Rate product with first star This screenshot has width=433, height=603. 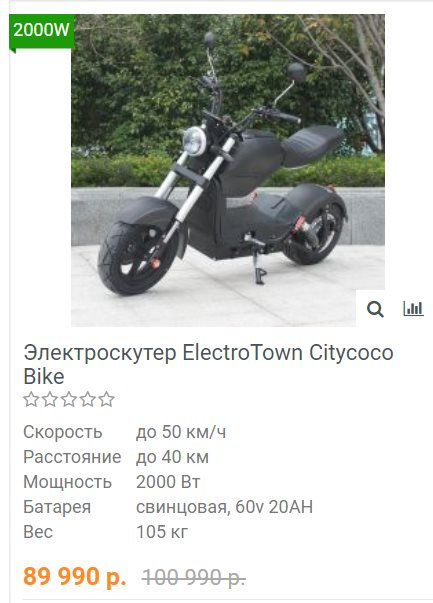tap(31, 400)
